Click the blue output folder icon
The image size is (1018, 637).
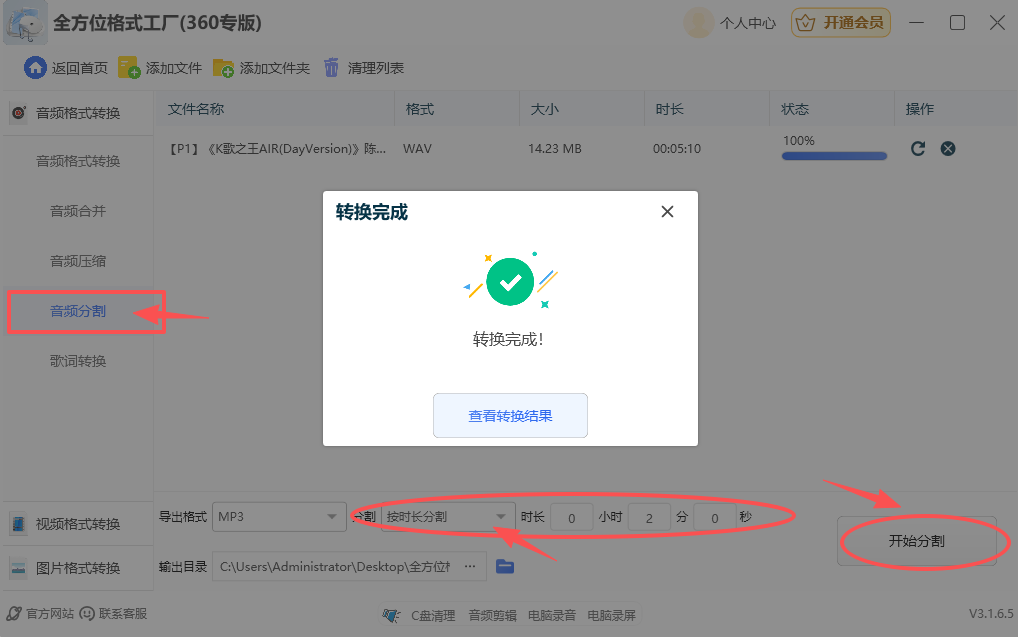505,566
